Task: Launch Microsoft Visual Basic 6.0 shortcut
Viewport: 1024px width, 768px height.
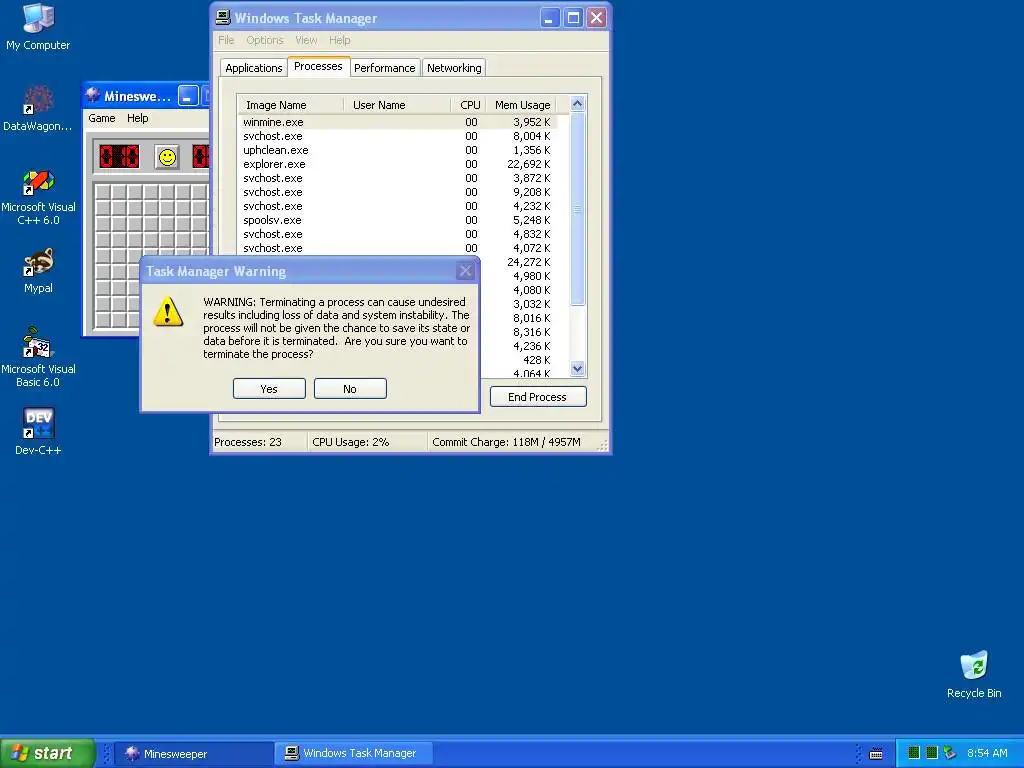Action: 38,357
